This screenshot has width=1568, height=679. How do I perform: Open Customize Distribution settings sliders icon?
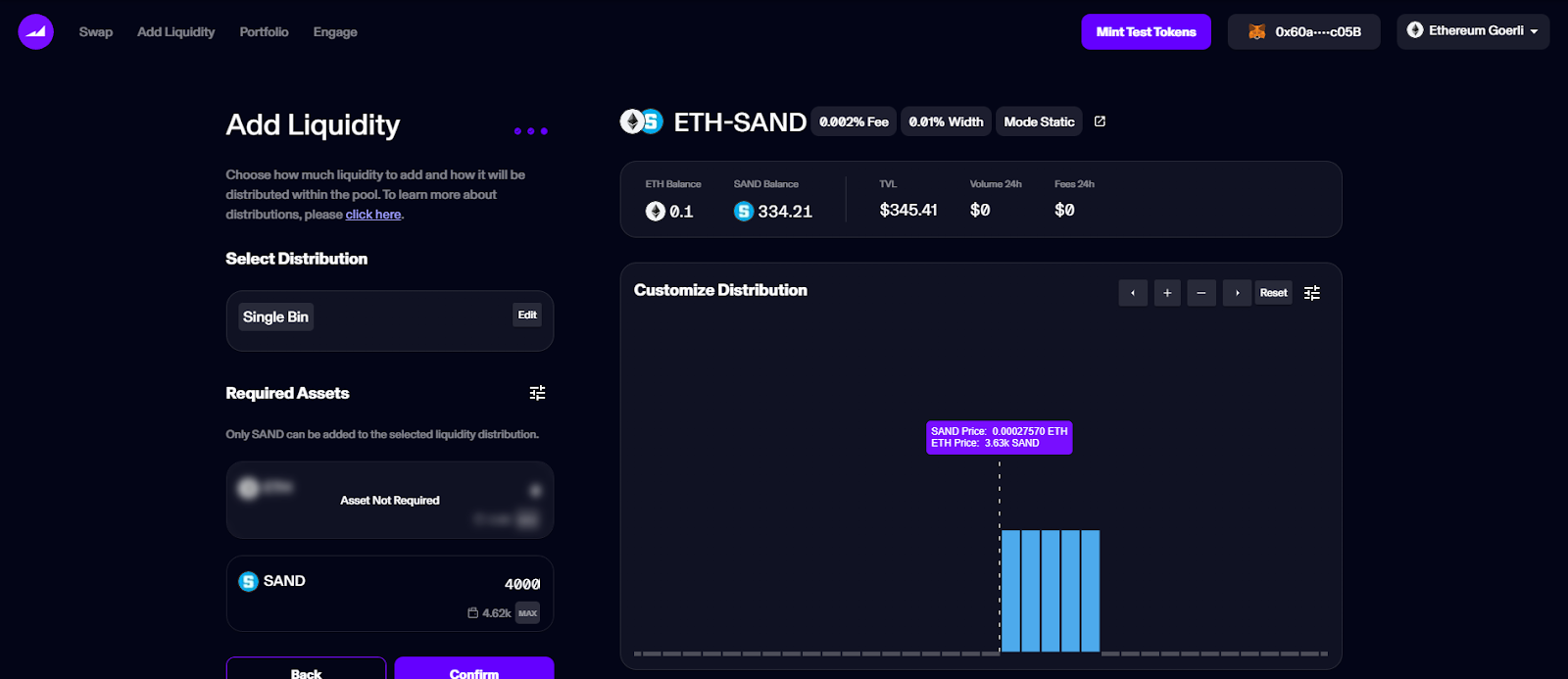(x=1312, y=293)
